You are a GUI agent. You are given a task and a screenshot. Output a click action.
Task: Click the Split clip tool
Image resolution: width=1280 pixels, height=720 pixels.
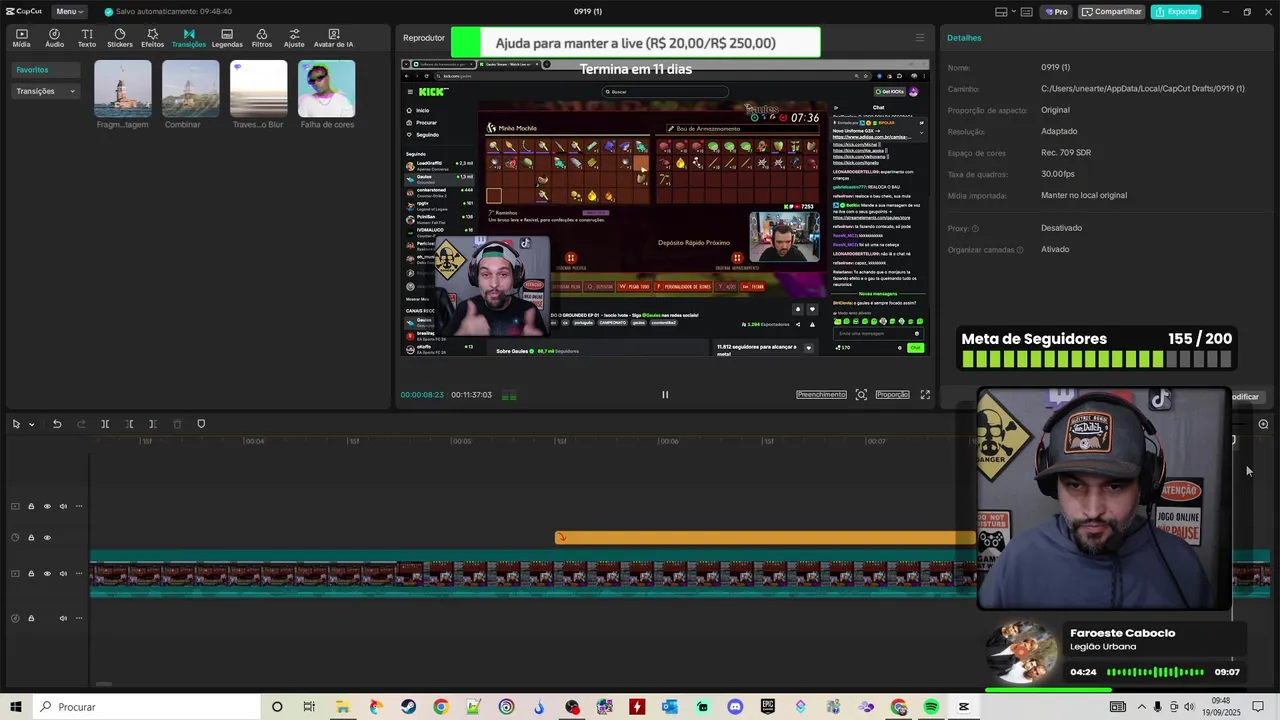pyautogui.click(x=105, y=424)
